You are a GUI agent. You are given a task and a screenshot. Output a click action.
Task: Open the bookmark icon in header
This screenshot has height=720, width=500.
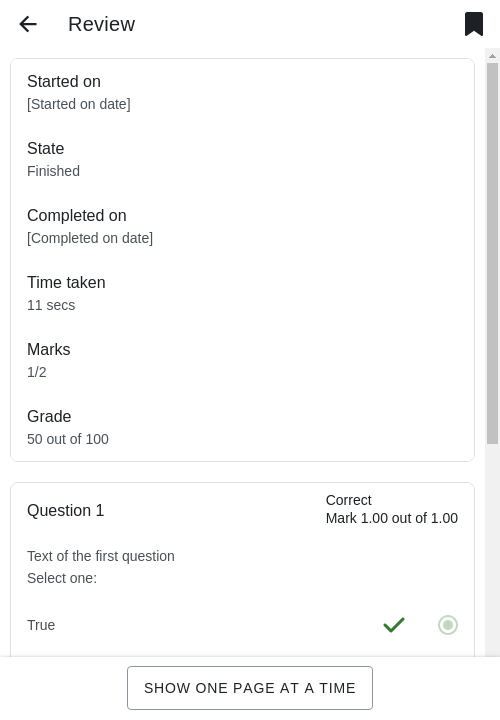click(474, 24)
